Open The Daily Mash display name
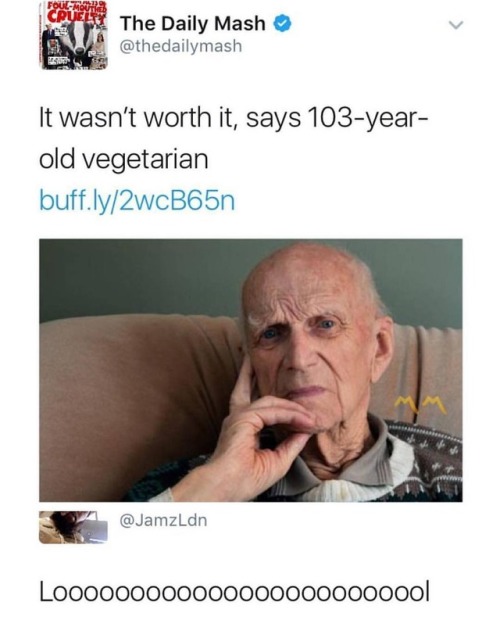 (x=193, y=23)
